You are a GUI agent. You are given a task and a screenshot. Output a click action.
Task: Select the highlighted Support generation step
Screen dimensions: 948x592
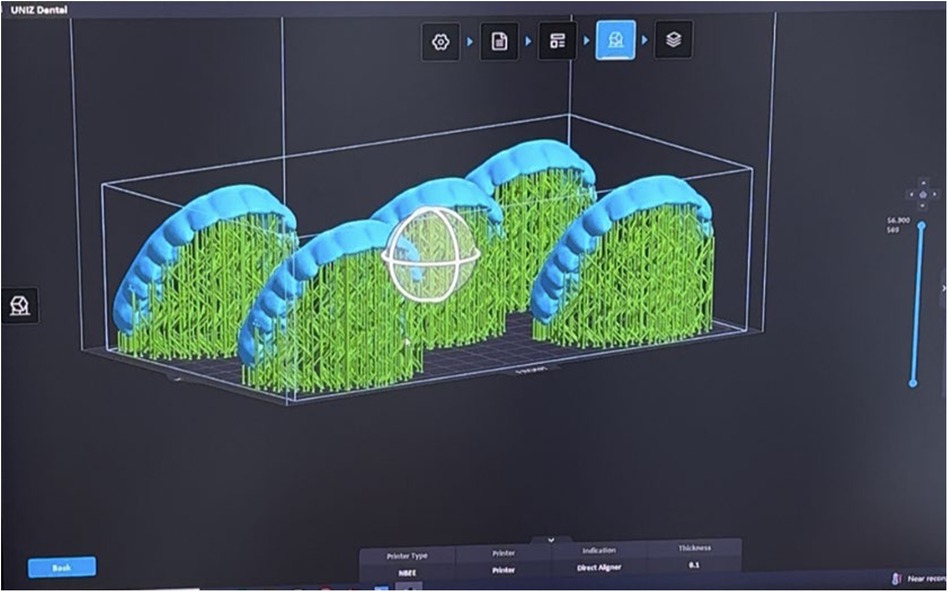tap(616, 43)
